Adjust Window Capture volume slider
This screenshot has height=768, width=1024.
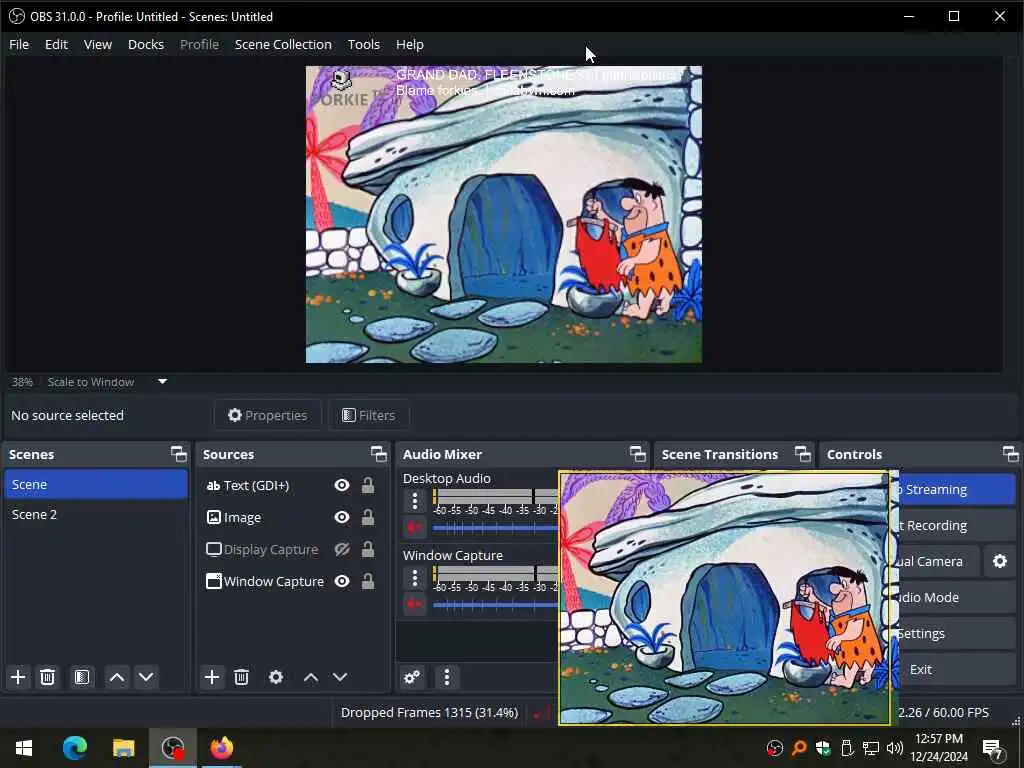point(495,605)
